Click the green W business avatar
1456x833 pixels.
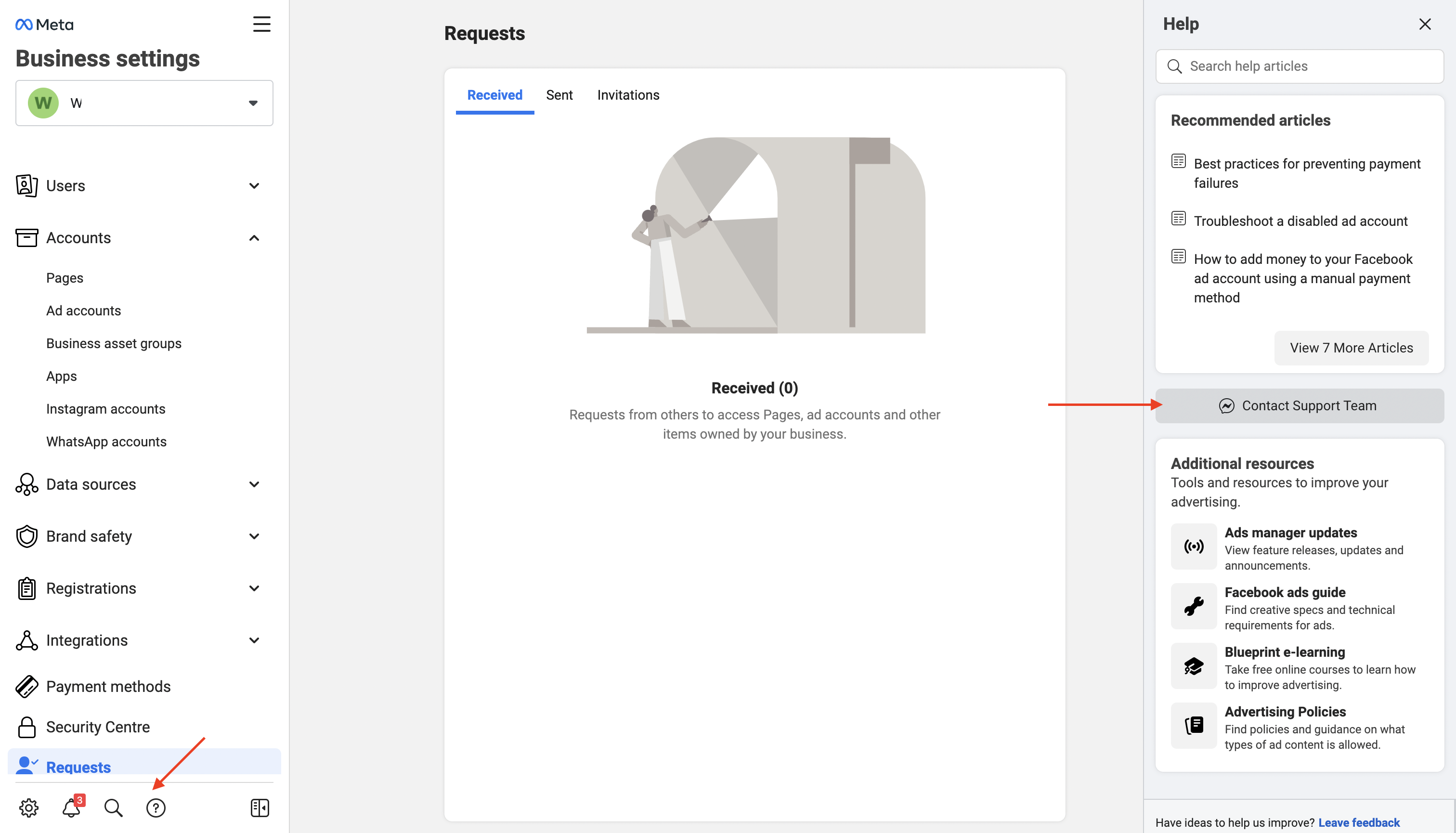click(43, 103)
